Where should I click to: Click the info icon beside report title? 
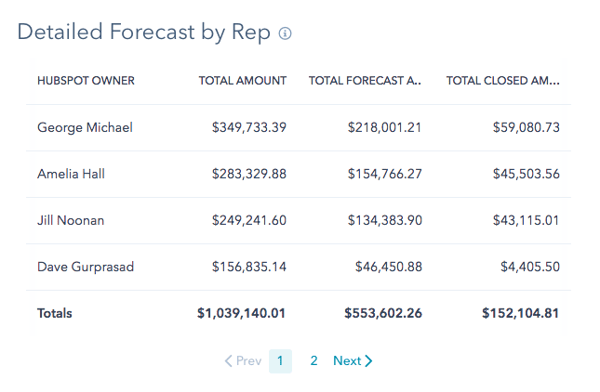point(285,33)
